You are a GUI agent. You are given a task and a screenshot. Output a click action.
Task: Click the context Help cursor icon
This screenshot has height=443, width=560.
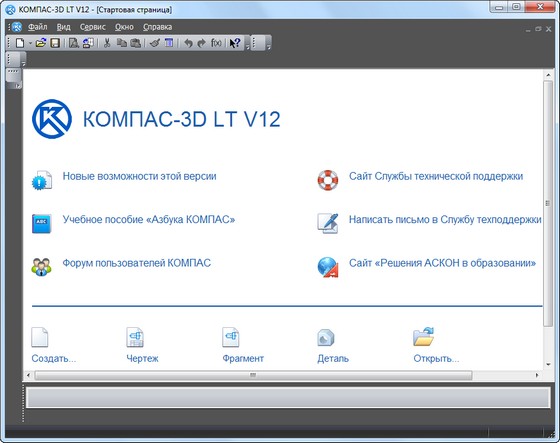click(235, 43)
